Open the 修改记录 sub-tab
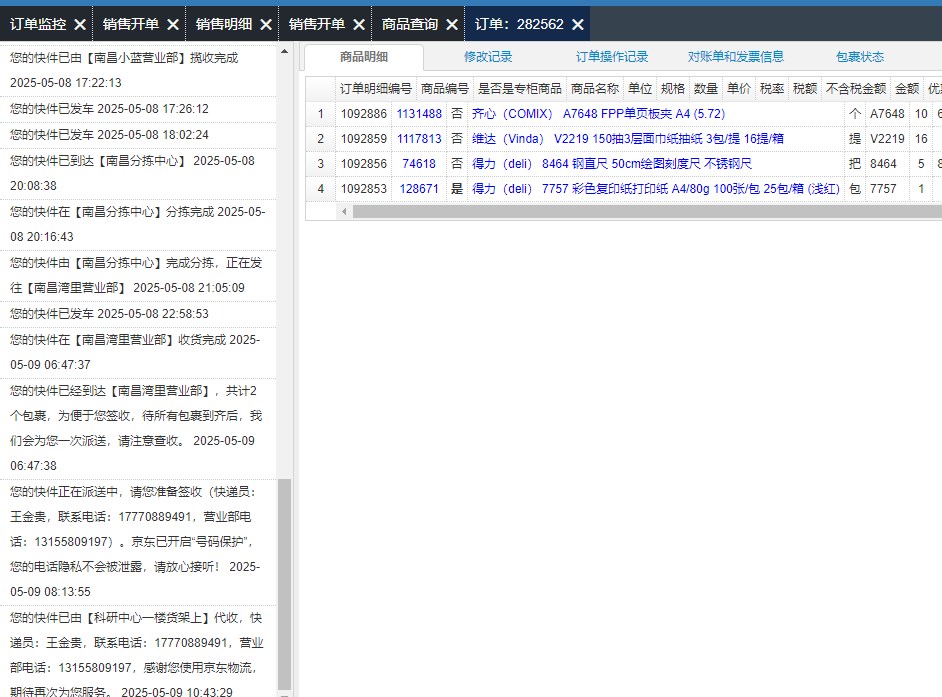 tap(488, 57)
